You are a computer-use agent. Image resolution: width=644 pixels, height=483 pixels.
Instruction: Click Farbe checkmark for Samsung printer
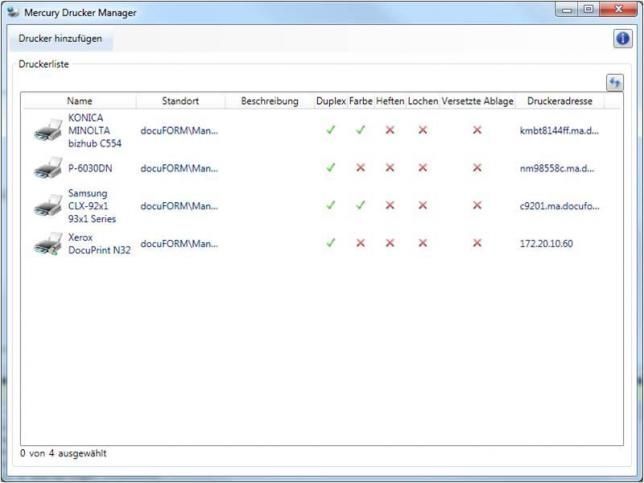point(360,205)
